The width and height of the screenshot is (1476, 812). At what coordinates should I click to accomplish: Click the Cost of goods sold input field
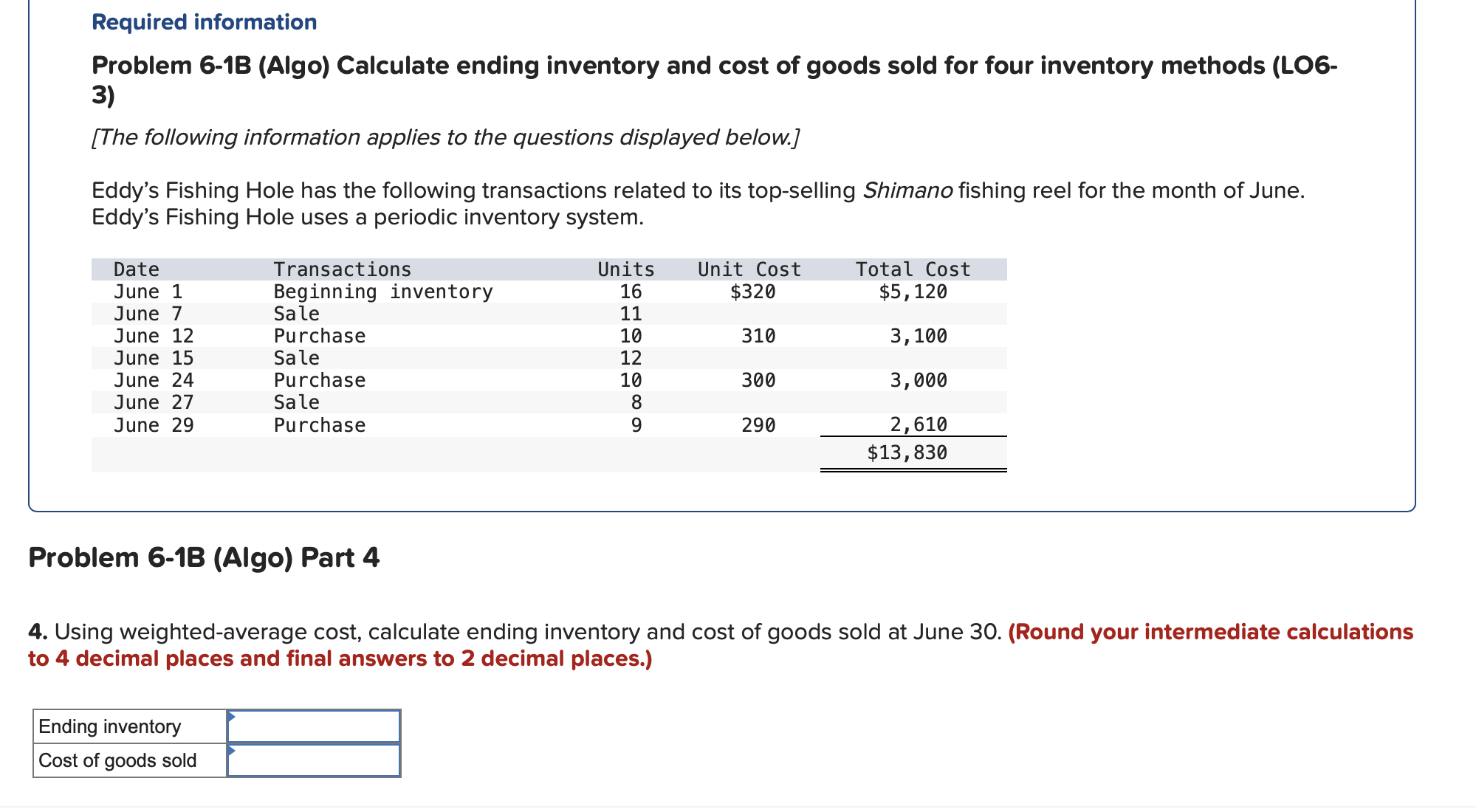tap(313, 760)
